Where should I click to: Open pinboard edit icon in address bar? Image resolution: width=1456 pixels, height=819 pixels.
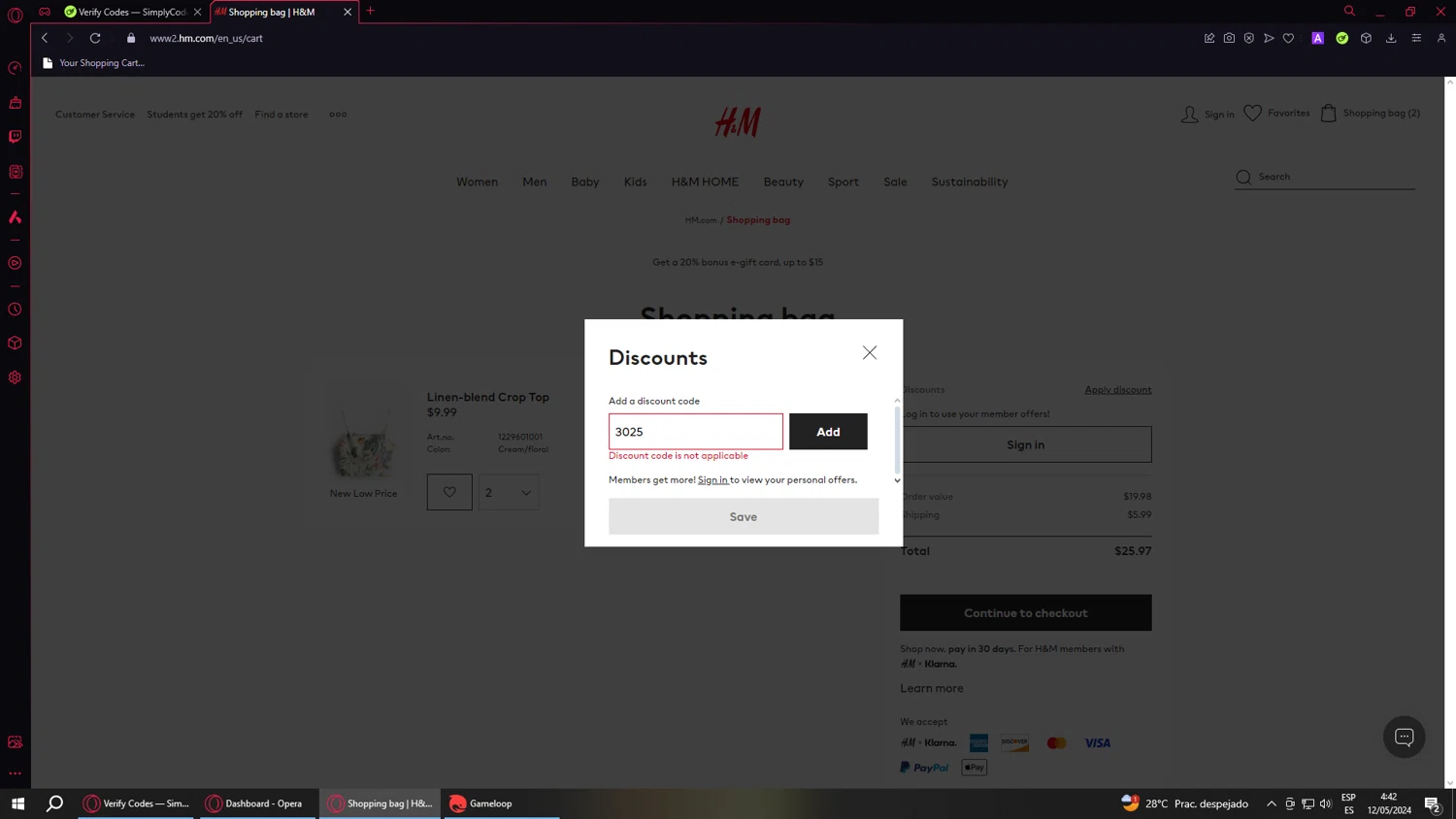pyautogui.click(x=1209, y=38)
